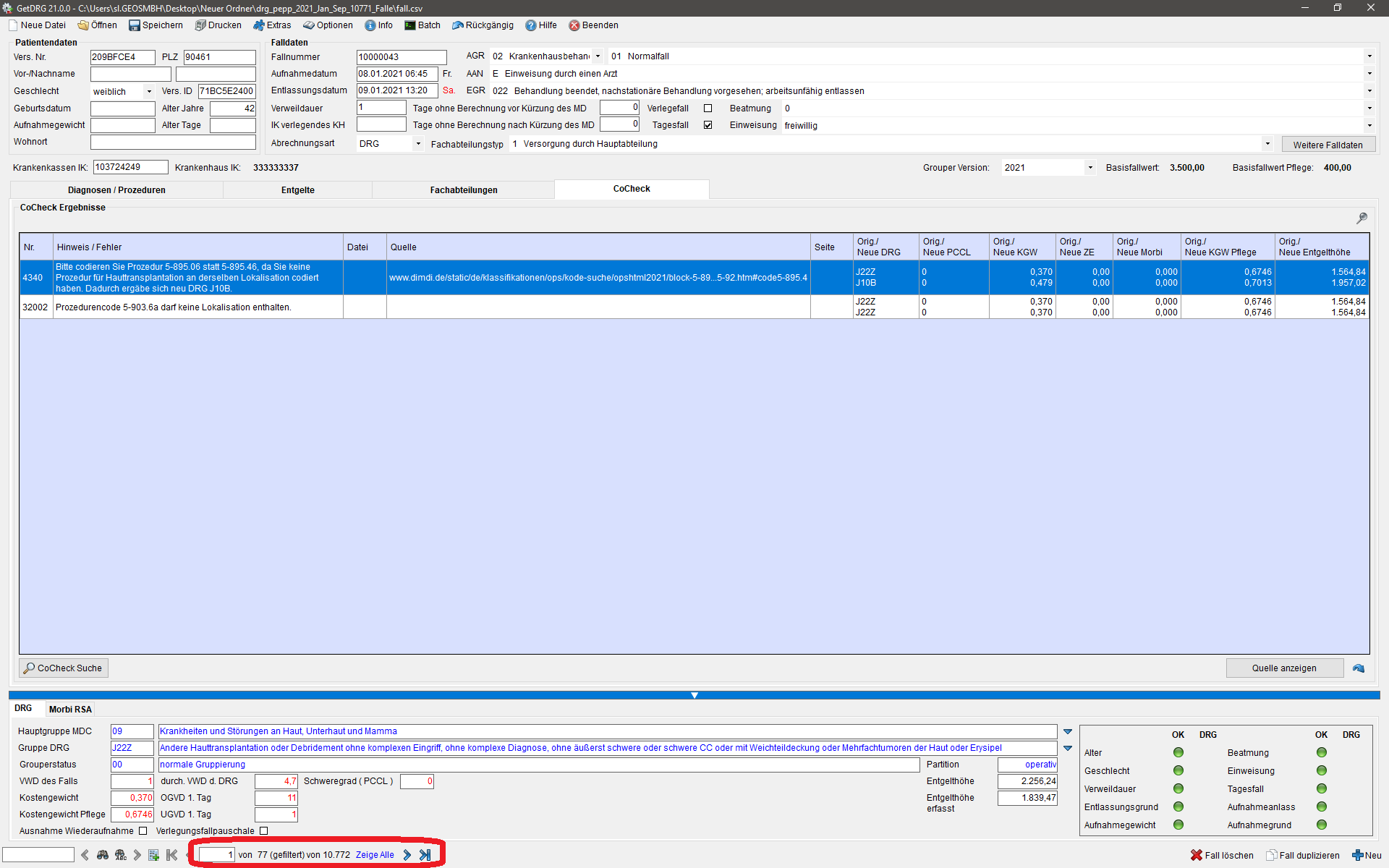Open the Abrechnungsart DRG dropdown
This screenshot has height=868, width=1389.
pyautogui.click(x=417, y=144)
